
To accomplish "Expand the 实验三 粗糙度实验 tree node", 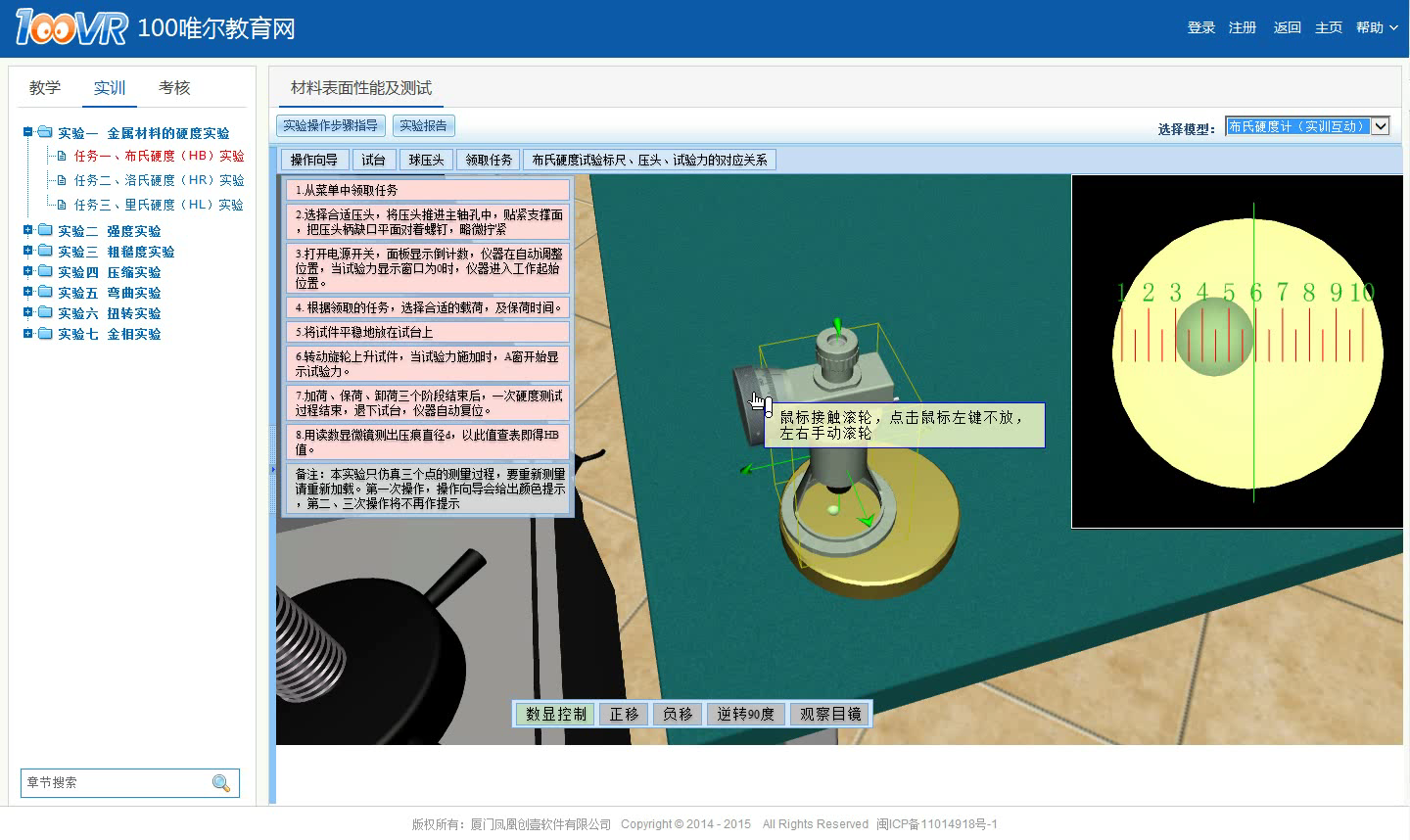I will [x=28, y=252].
